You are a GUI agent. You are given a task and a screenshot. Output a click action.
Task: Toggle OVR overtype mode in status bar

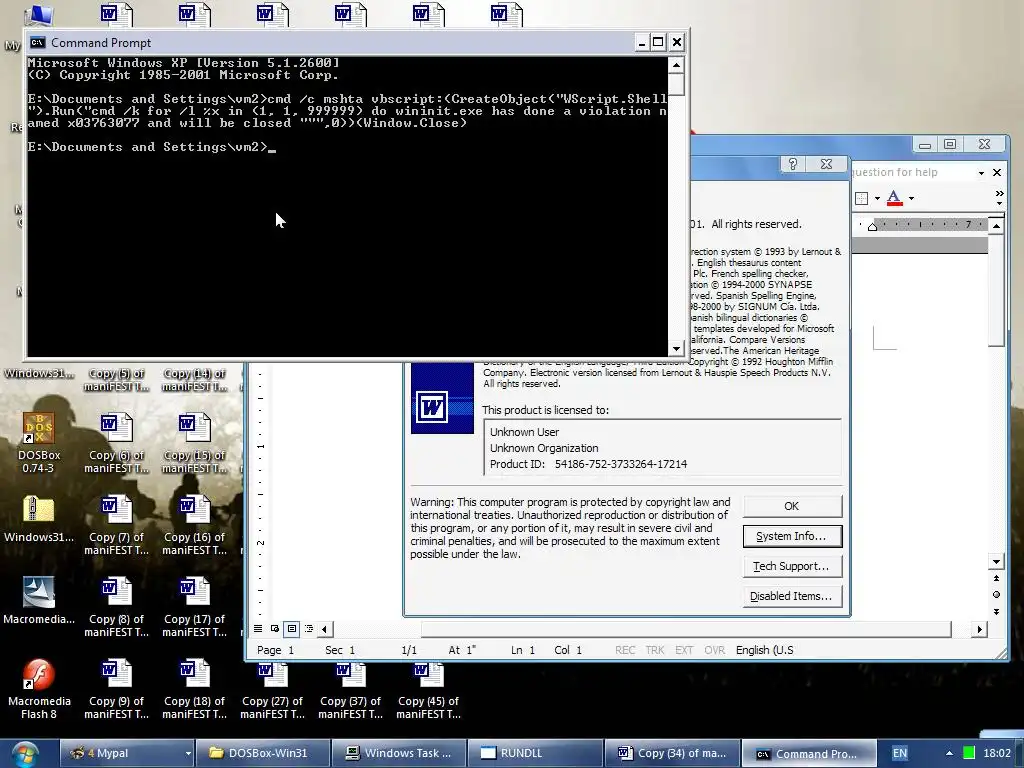tap(714, 650)
